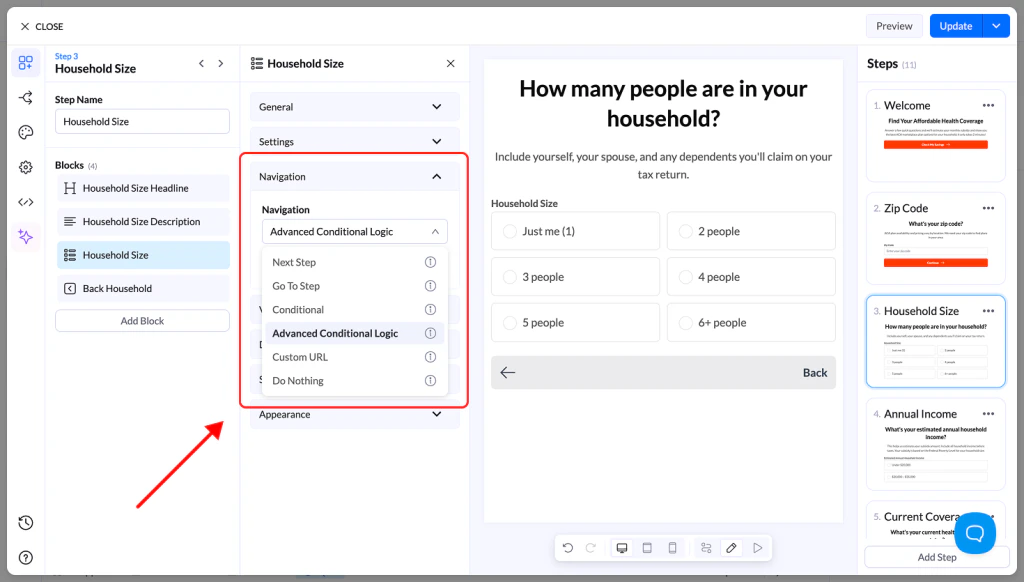This screenshot has width=1024, height=582.
Task: Choose Conditional from navigation list
Action: click(x=355, y=309)
